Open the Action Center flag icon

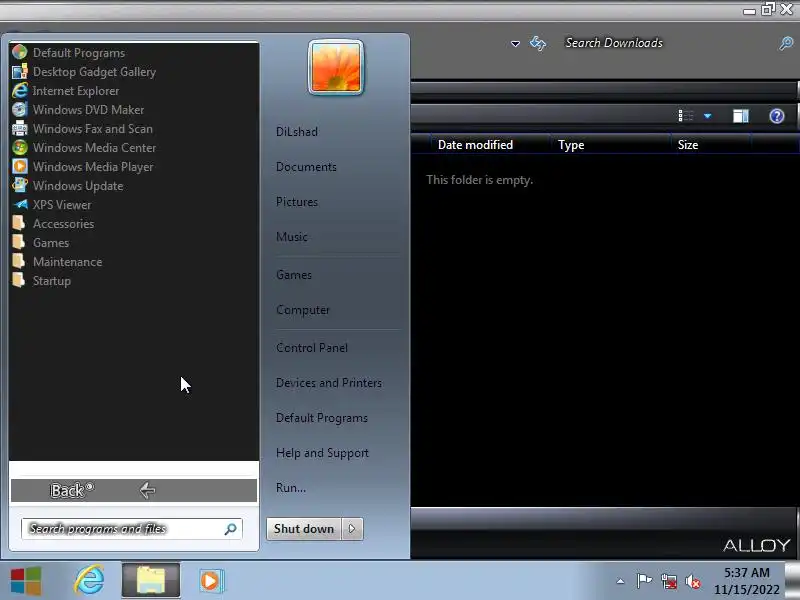pos(644,581)
